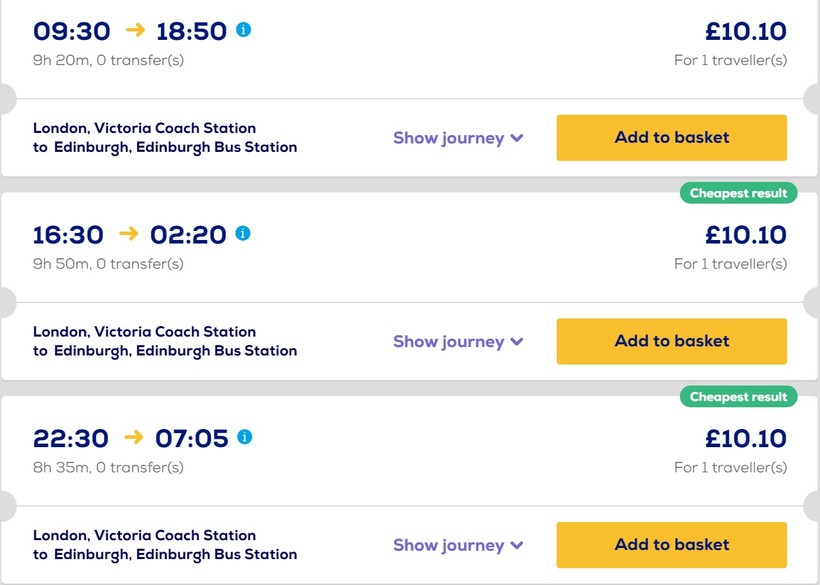
Task: Click the £10.10 price on 22:30 trip
Action: click(746, 438)
